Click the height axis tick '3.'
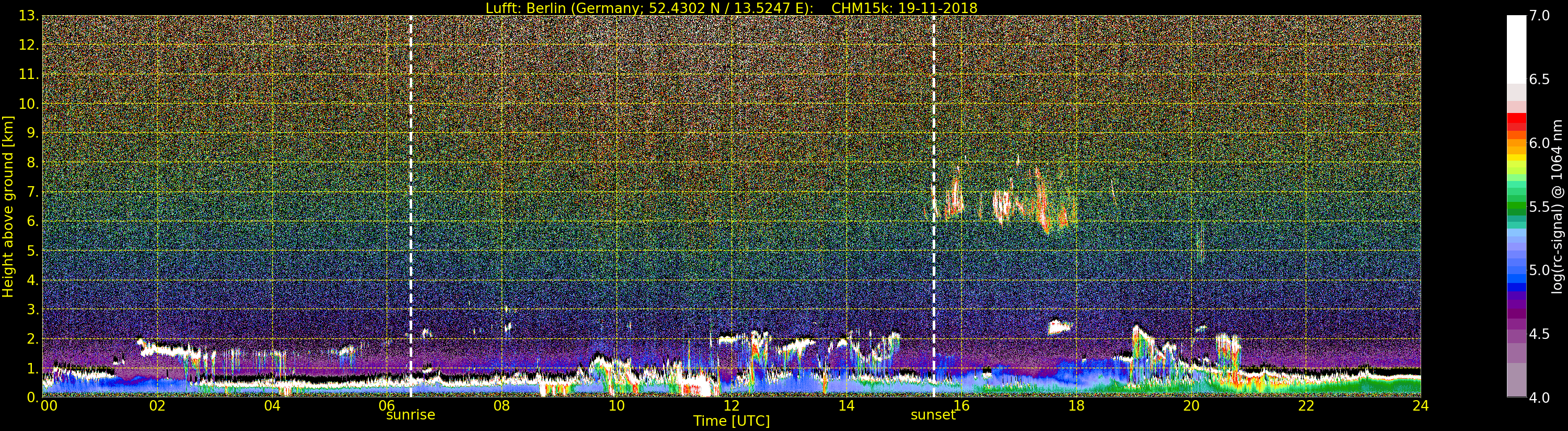 click(x=32, y=309)
